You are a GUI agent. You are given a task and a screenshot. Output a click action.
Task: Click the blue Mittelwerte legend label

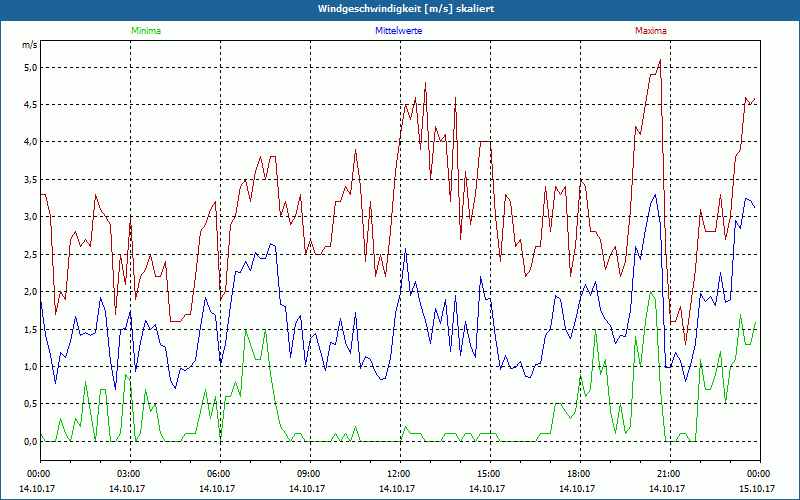pyautogui.click(x=398, y=31)
